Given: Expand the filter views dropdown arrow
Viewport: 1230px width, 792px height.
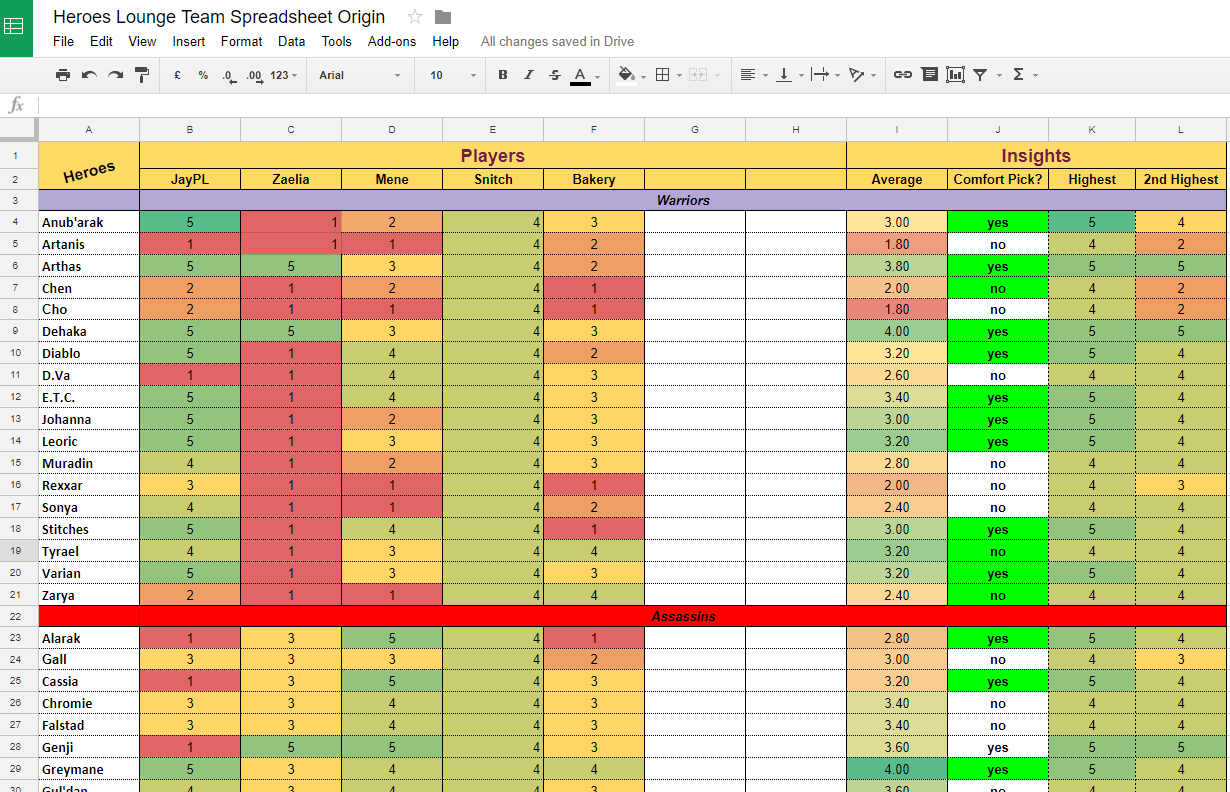Looking at the screenshot, I should [x=998, y=76].
